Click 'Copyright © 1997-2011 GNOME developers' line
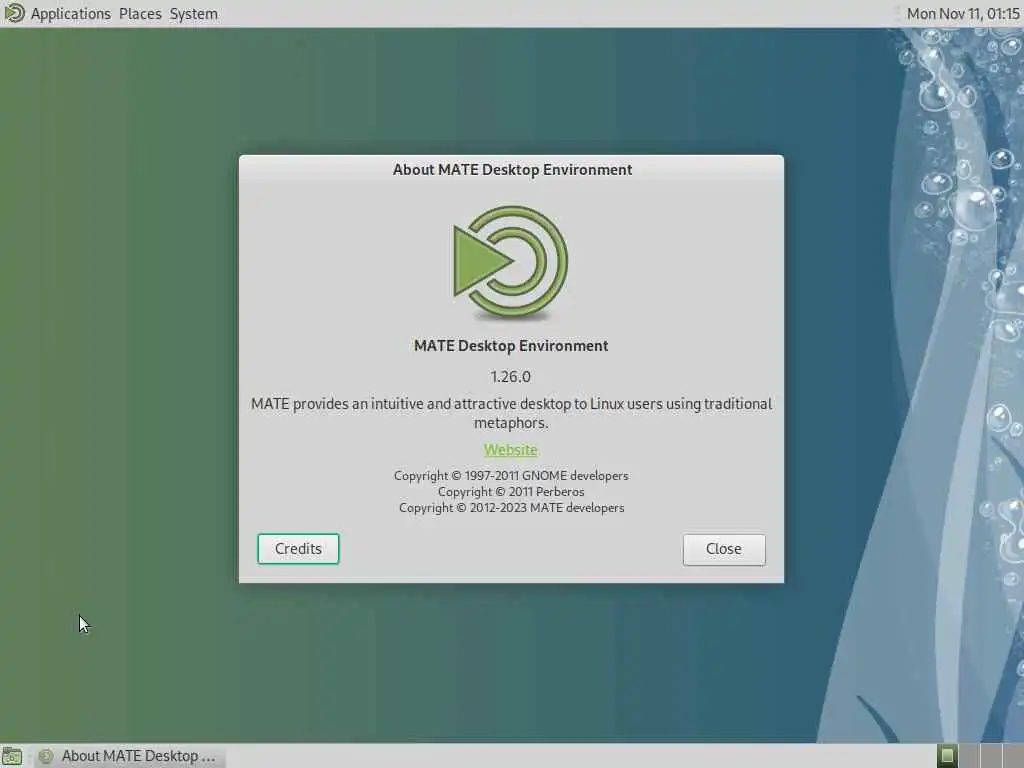 pyautogui.click(x=511, y=476)
